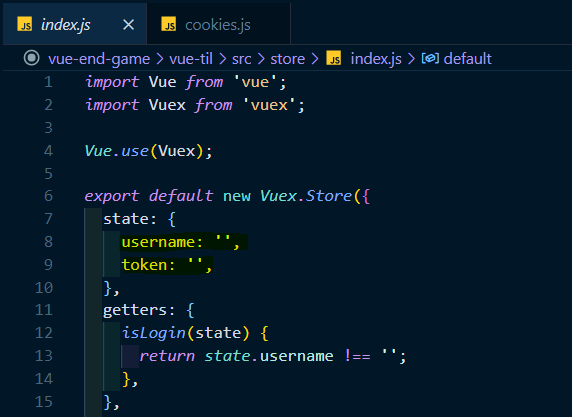Click the JS file icon on cookies.js tab

pos(169,24)
